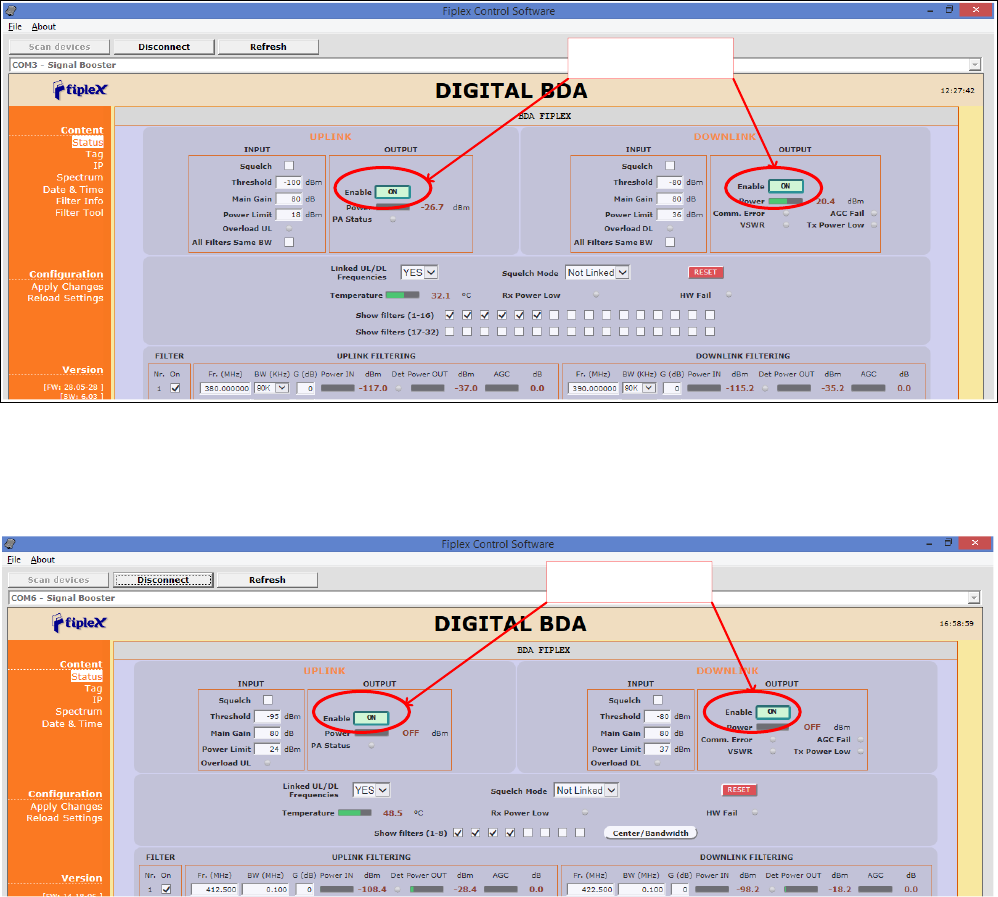Toggle the Downlink Enable ON switch in the lower window
998x897 pixels.
pos(772,712)
